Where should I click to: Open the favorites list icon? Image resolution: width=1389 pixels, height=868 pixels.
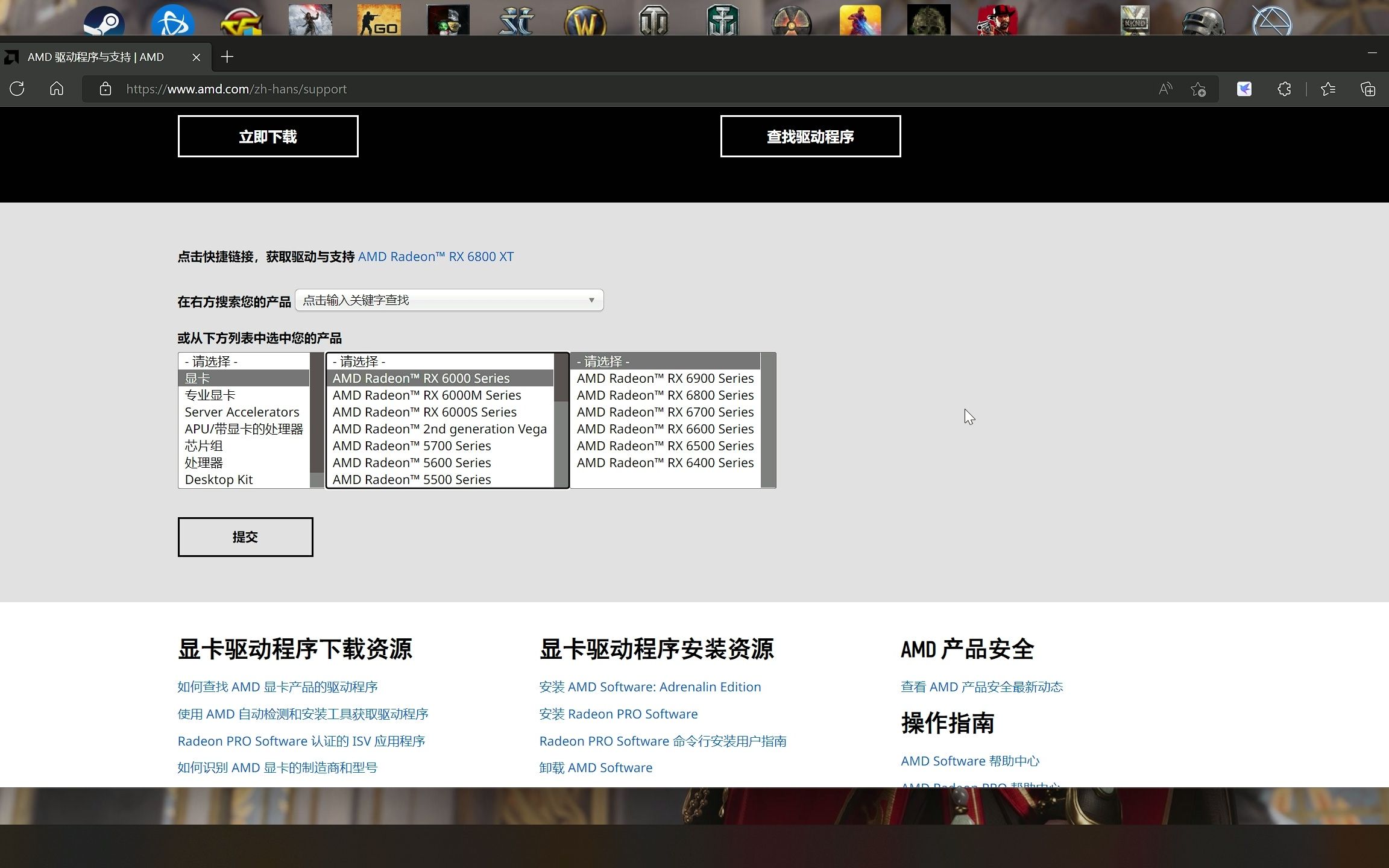(x=1328, y=89)
